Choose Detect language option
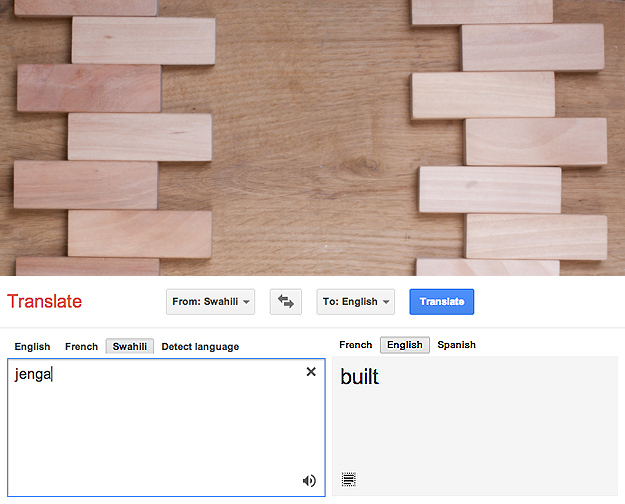This screenshot has width=625, height=504. click(x=200, y=346)
